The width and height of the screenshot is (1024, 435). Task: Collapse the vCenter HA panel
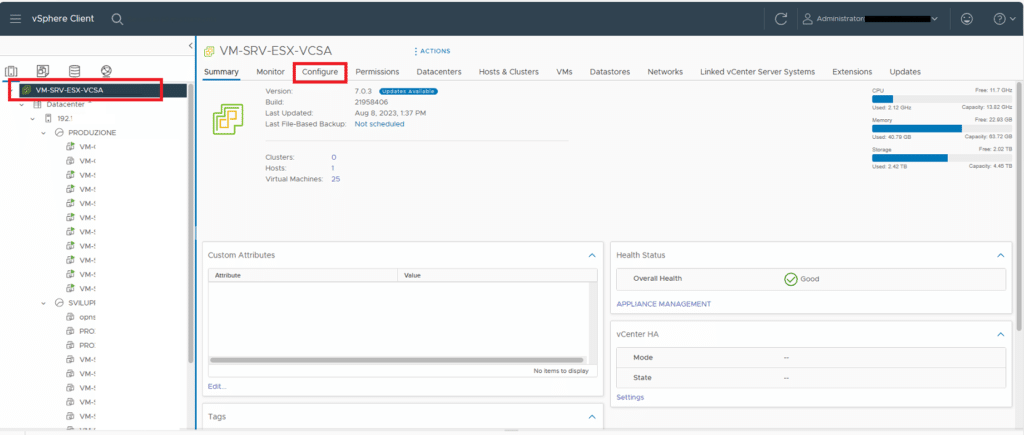pos(1000,334)
